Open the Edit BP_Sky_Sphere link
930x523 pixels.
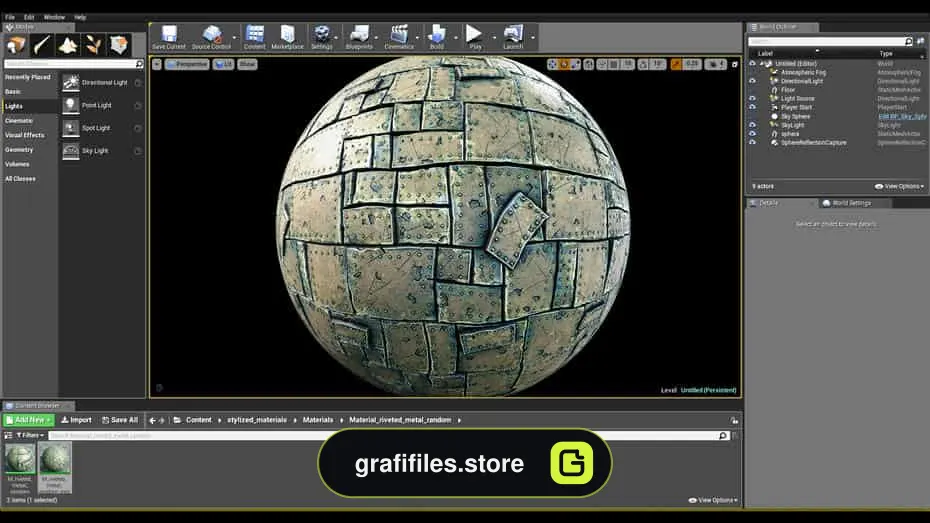(902, 116)
